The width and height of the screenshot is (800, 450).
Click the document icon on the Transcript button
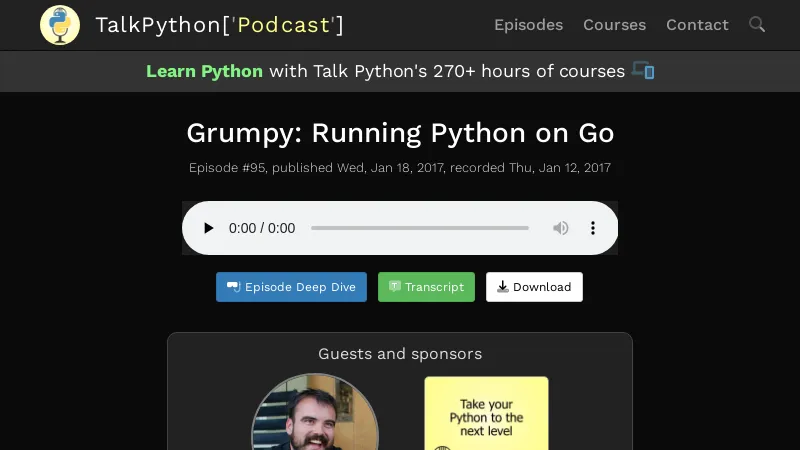395,287
